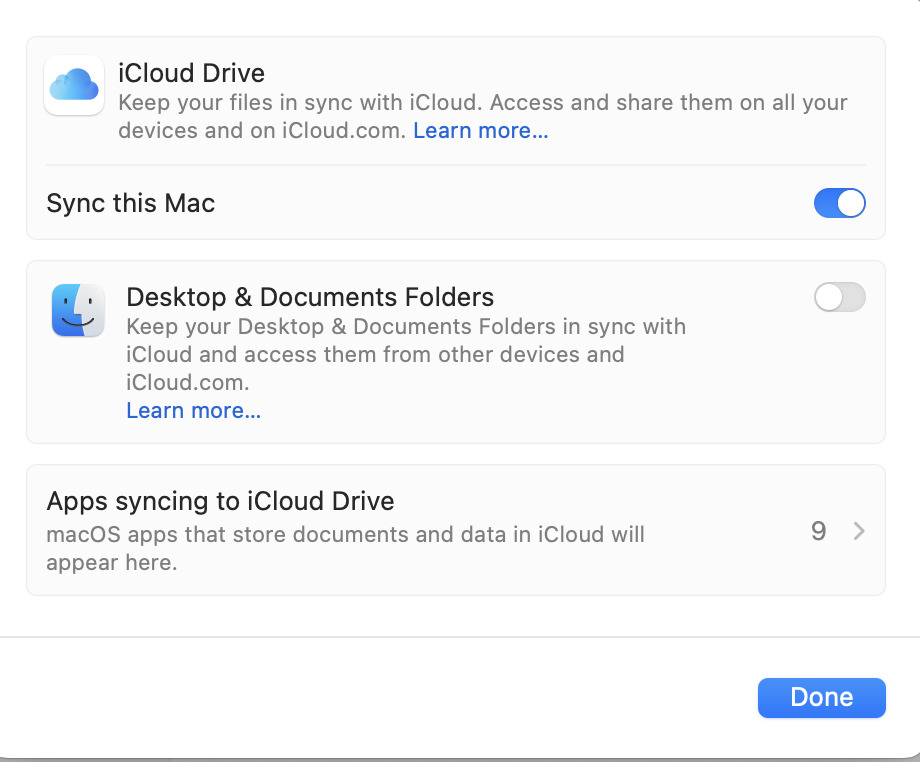Open the Apps syncing to iCloud Drive row
The height and width of the screenshot is (762, 920).
click(456, 530)
